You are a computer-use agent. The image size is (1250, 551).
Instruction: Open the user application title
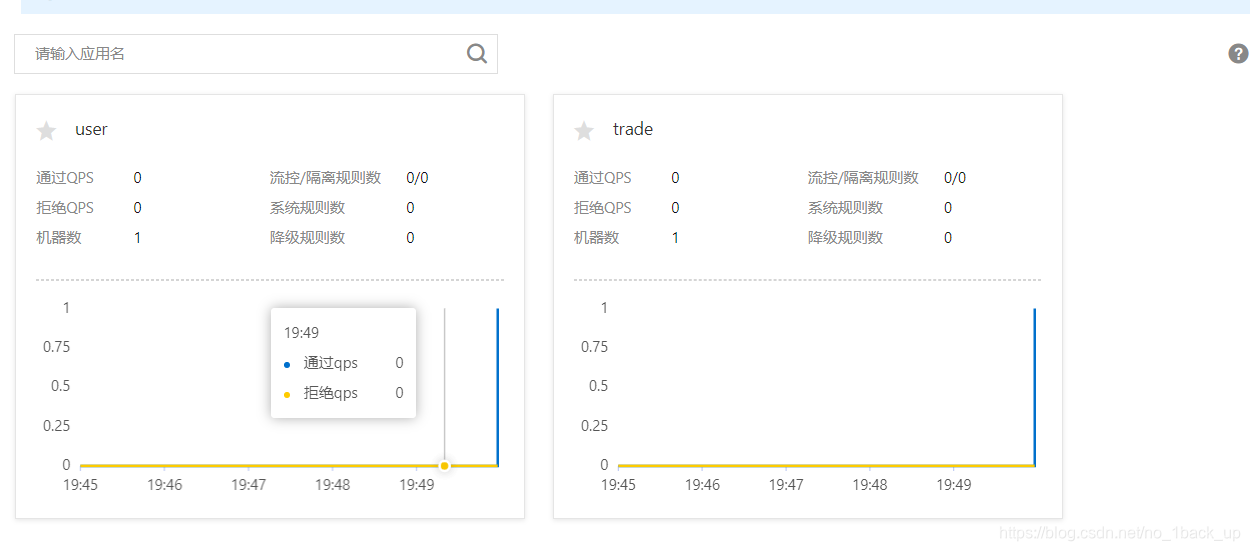[x=91, y=129]
